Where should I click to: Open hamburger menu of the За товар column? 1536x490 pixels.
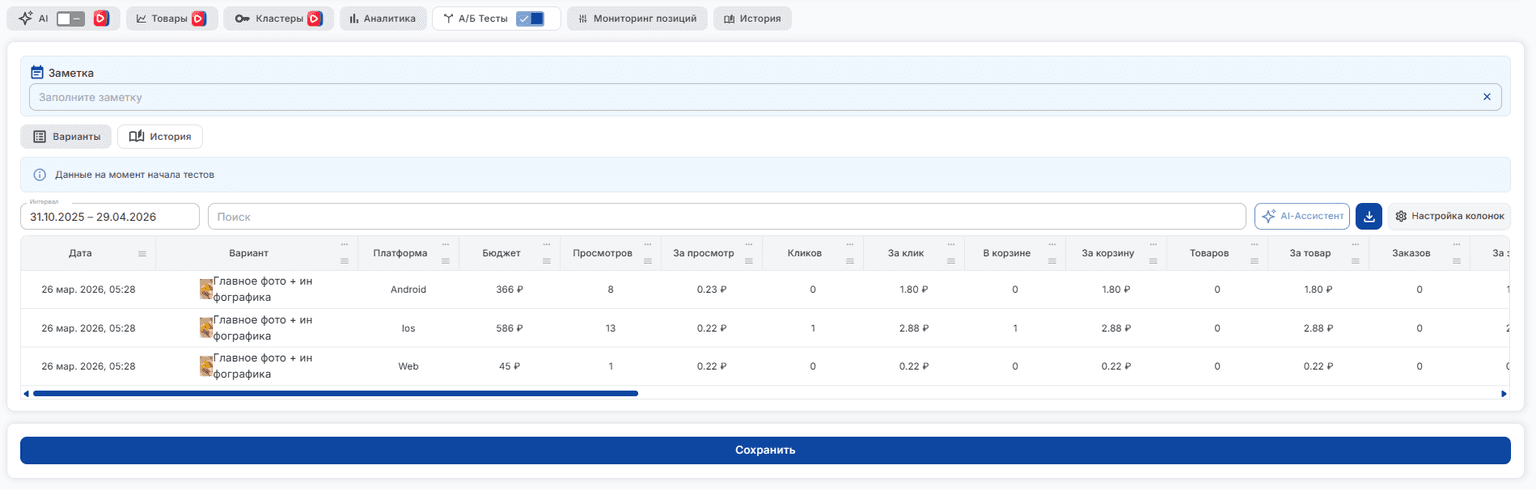tap(1356, 261)
